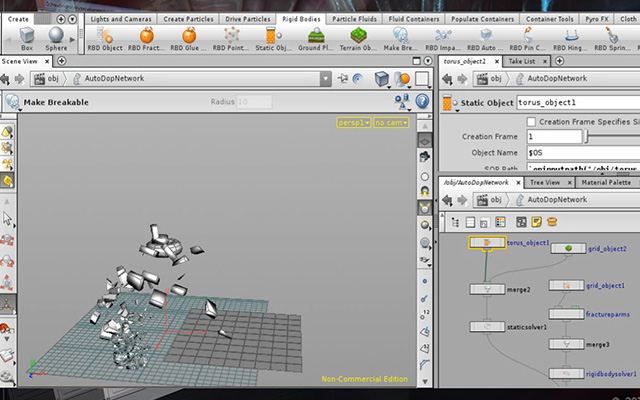Click the torus_object1 node in network

(x=487, y=243)
